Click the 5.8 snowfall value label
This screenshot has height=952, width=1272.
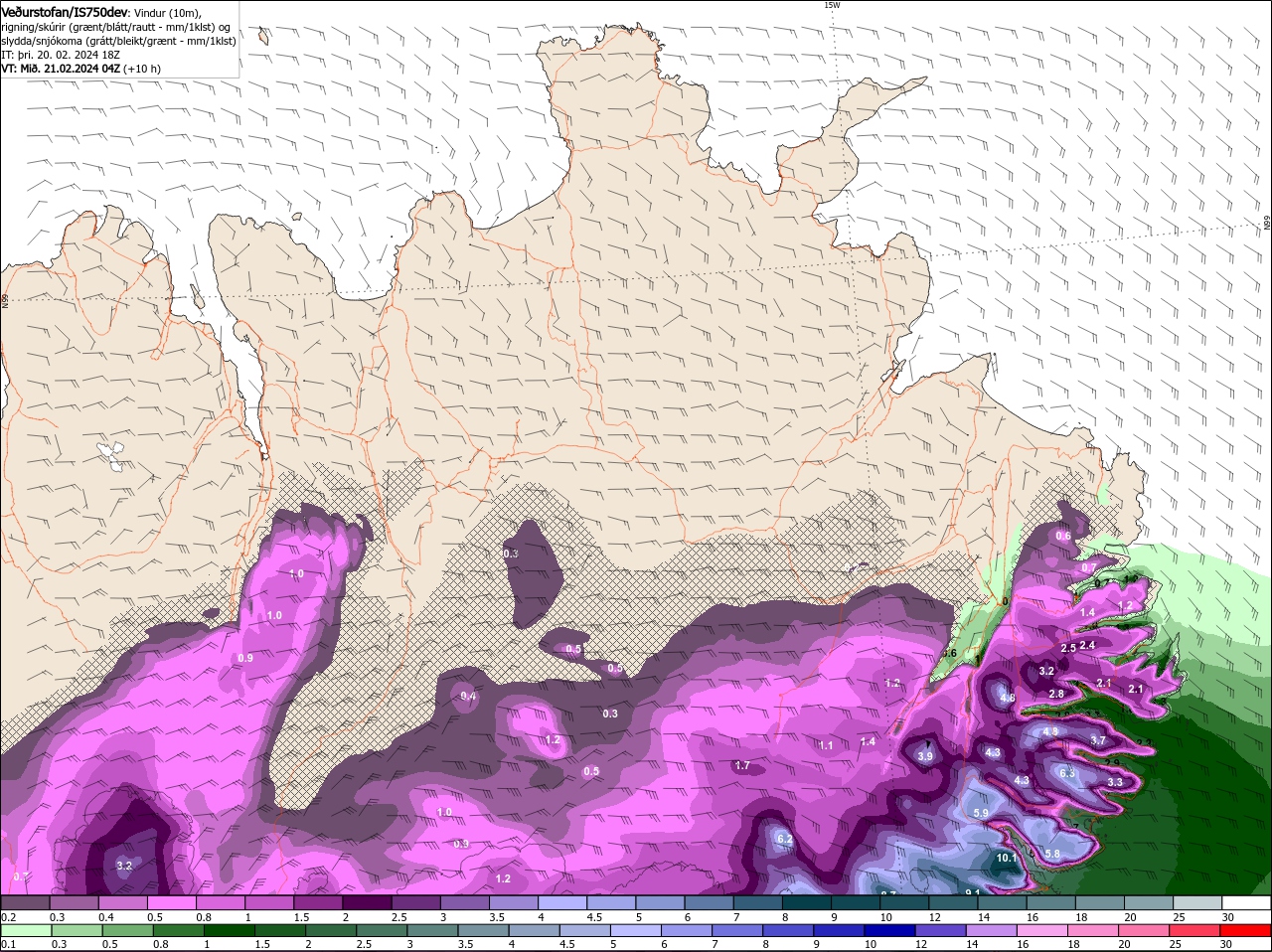[1052, 854]
